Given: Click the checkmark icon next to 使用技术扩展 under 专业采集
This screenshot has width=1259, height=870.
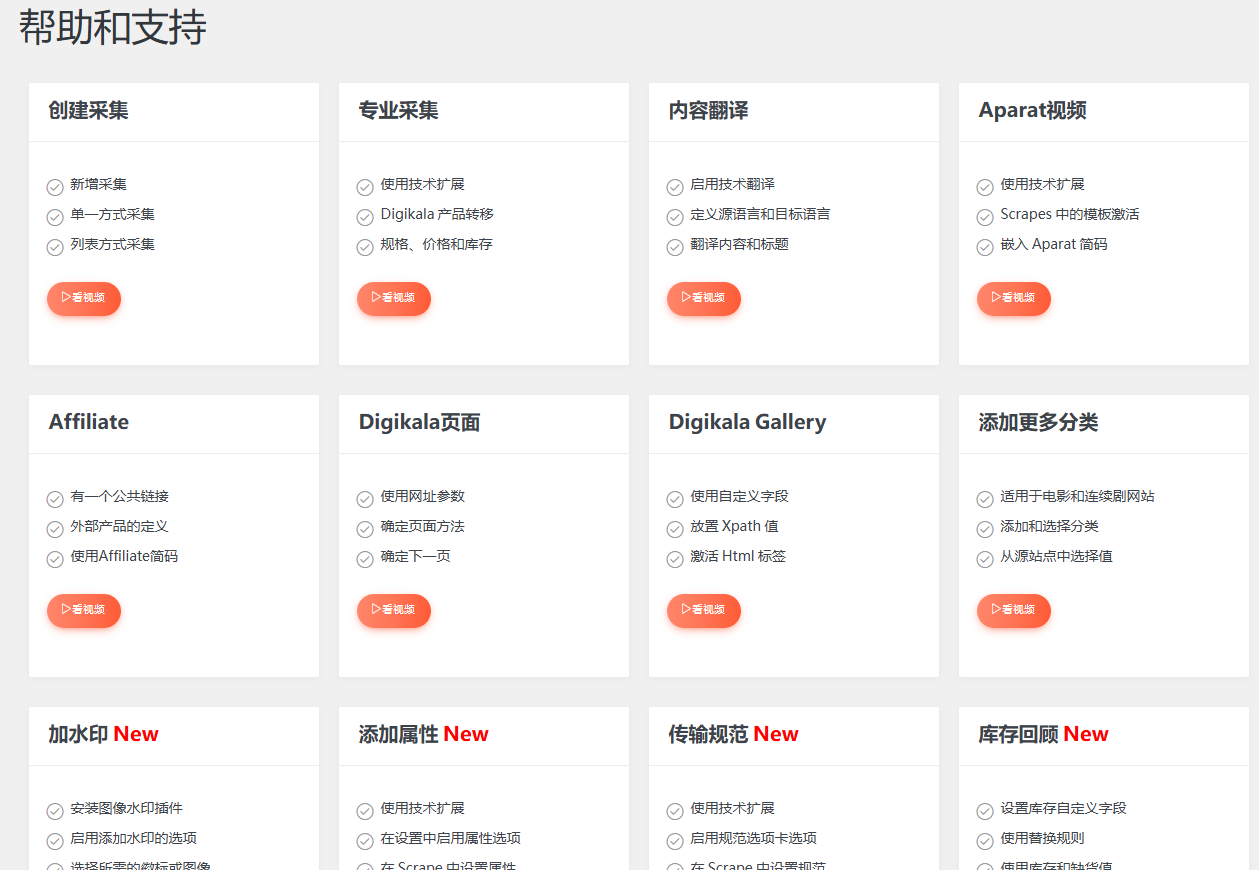Looking at the screenshot, I should pyautogui.click(x=364, y=186).
